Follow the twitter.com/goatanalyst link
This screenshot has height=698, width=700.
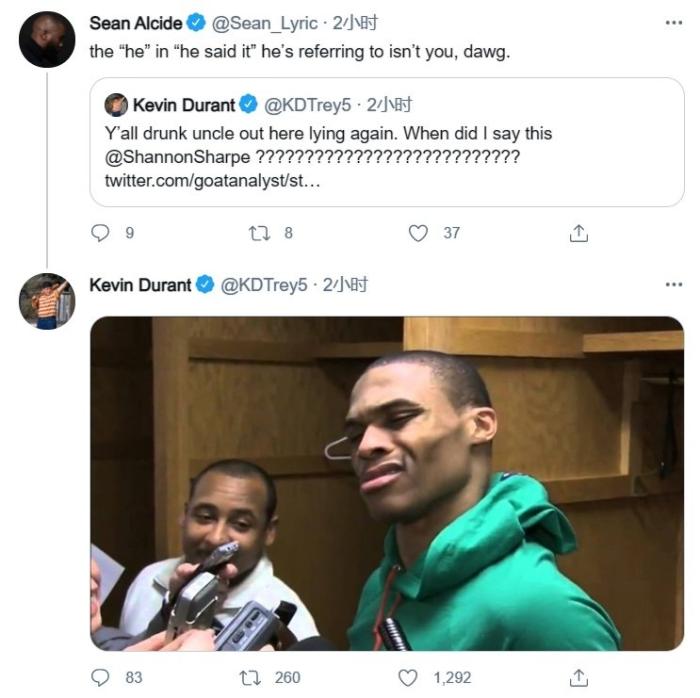(212, 181)
